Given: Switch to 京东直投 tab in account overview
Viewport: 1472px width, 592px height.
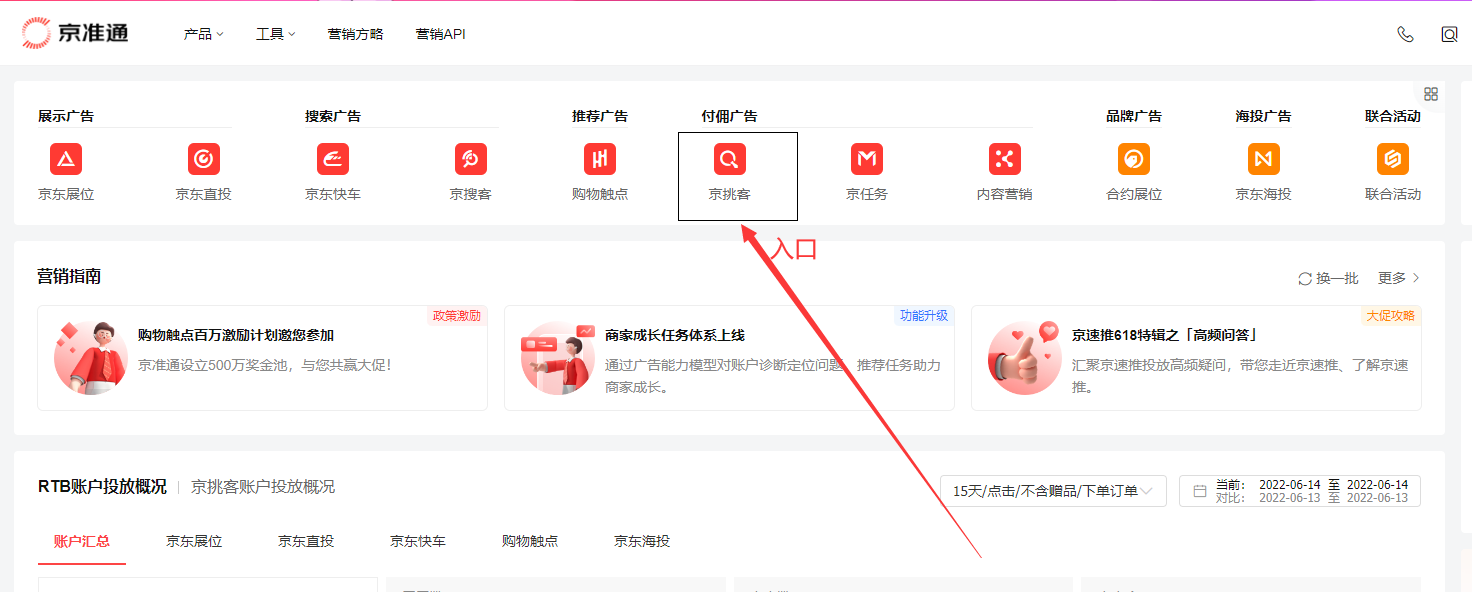Looking at the screenshot, I should tap(306, 541).
